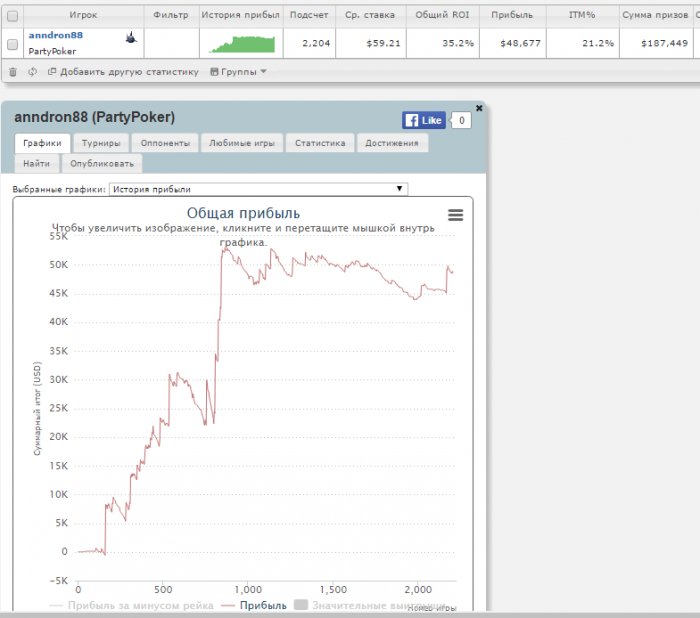This screenshot has height=618, width=700.
Task: Open the Найти tab
Action: pyautogui.click(x=37, y=163)
